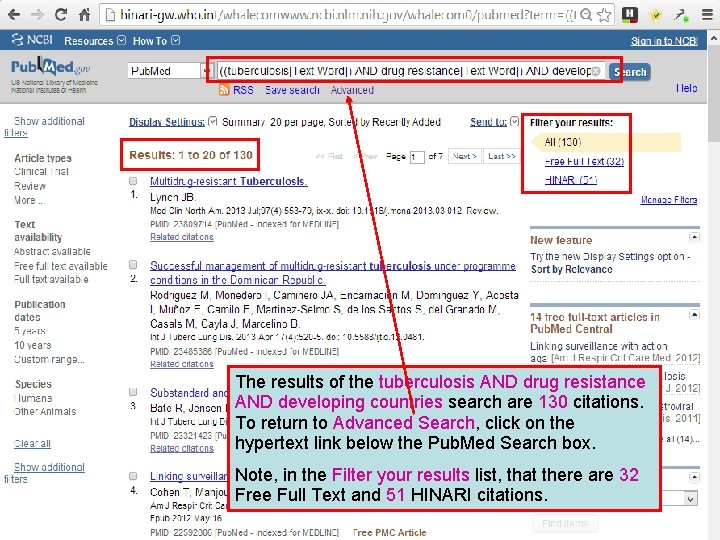Viewport: 720px width, 540px height.
Task: Collapse the New feature panel
Action: (x=694, y=237)
